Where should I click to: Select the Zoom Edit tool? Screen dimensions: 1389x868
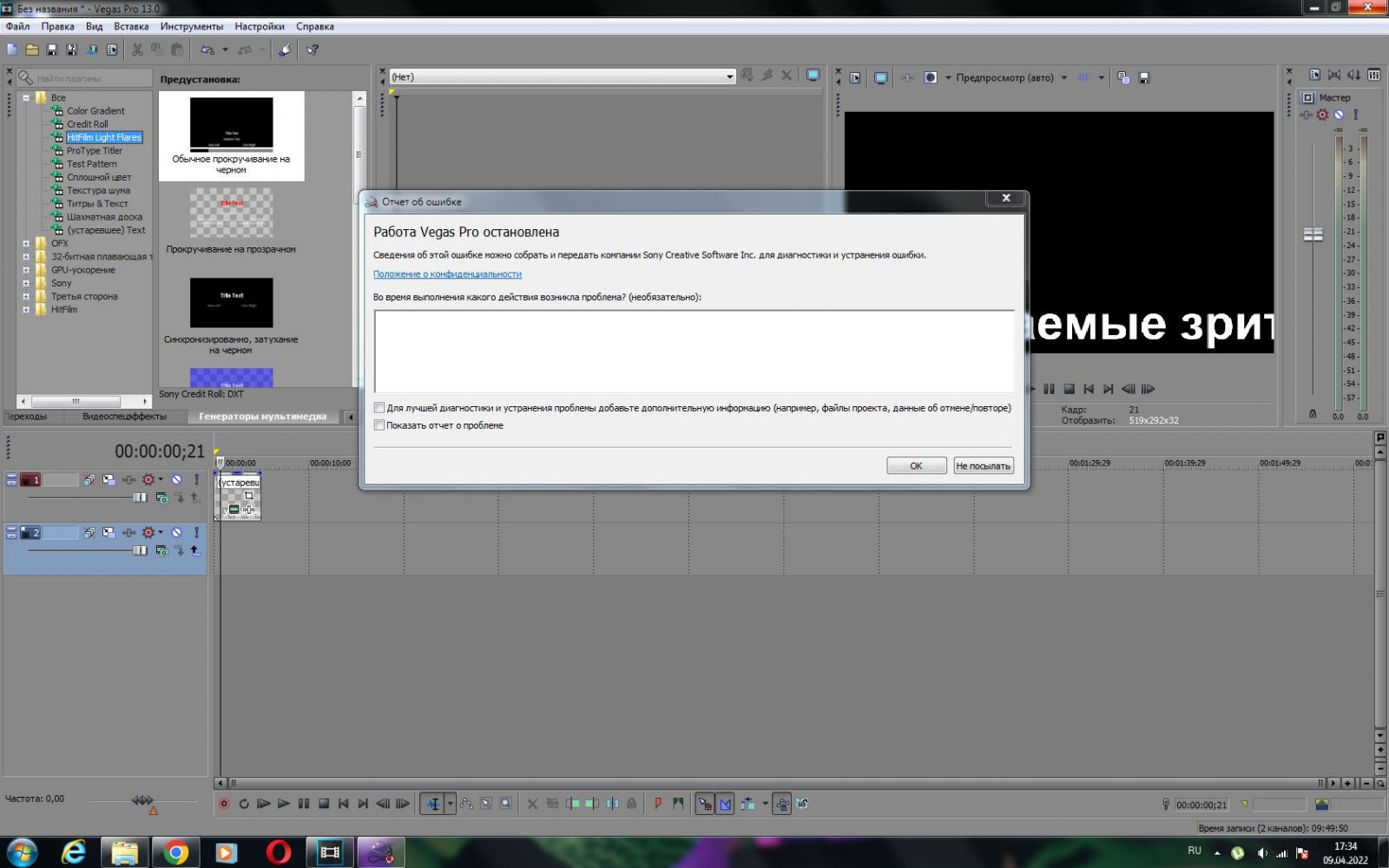tap(505, 804)
